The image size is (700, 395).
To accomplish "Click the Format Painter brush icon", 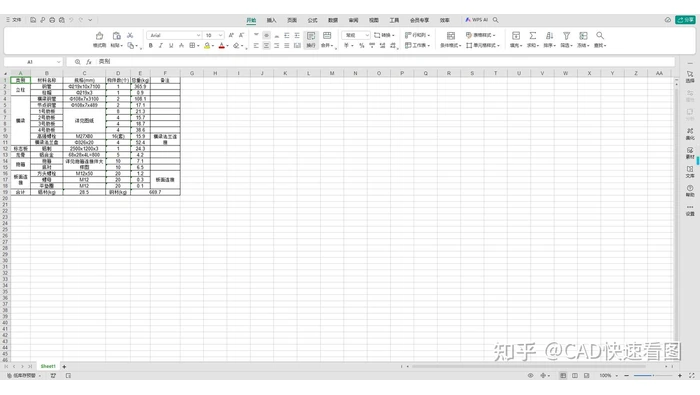I will 100,36.
